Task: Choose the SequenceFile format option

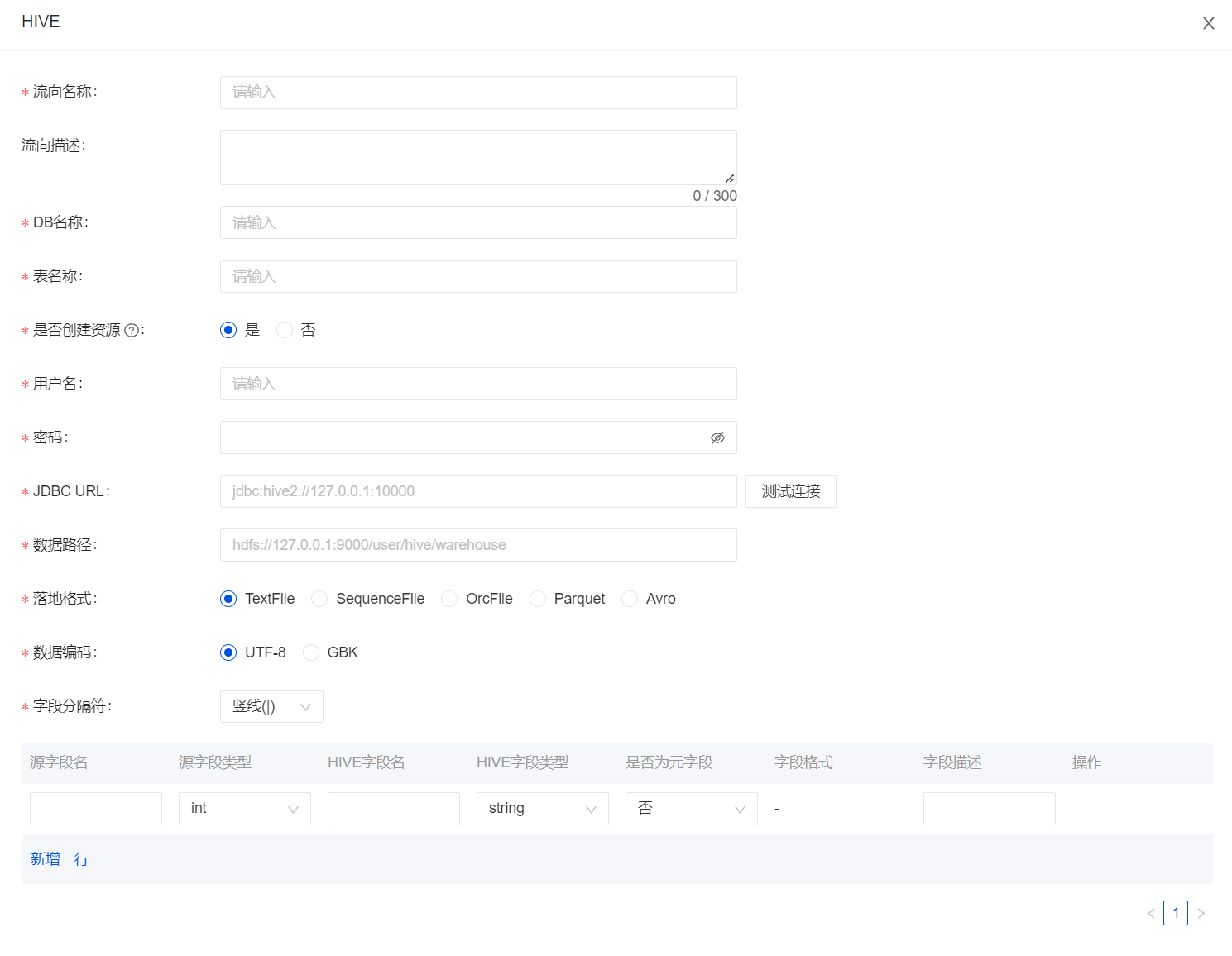Action: [319, 599]
